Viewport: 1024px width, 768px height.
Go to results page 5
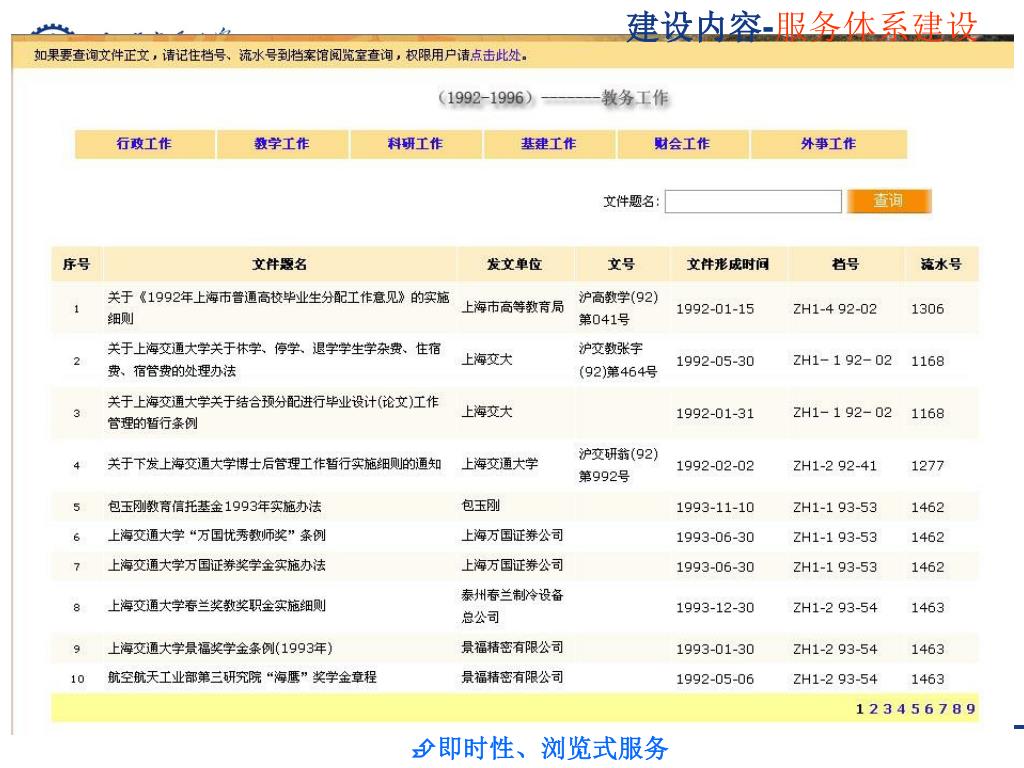(x=915, y=709)
